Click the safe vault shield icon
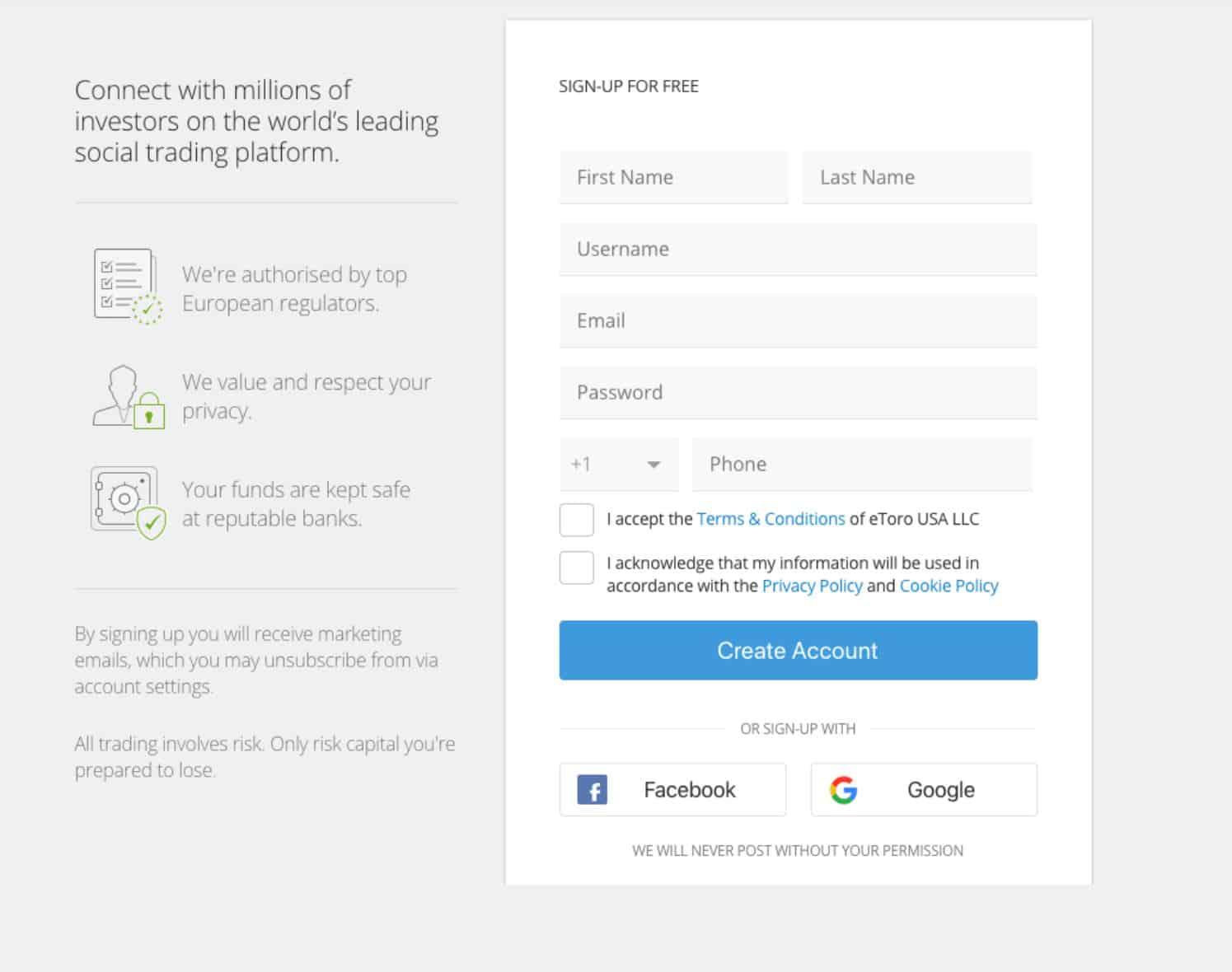1232x972 pixels. 129,502
